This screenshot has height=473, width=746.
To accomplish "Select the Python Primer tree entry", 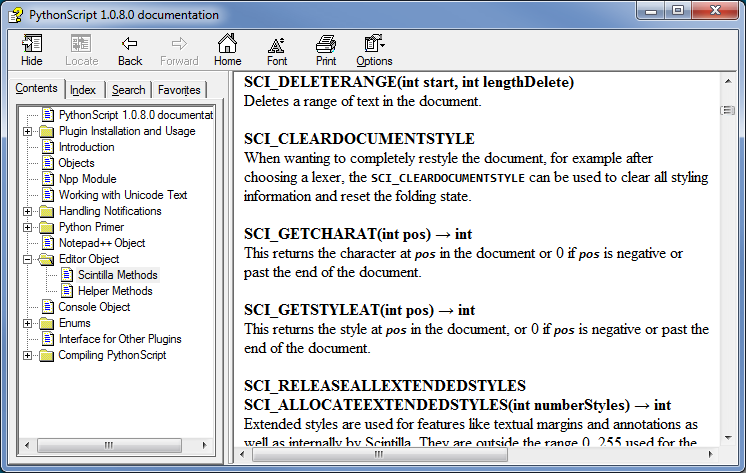I will click(91, 227).
